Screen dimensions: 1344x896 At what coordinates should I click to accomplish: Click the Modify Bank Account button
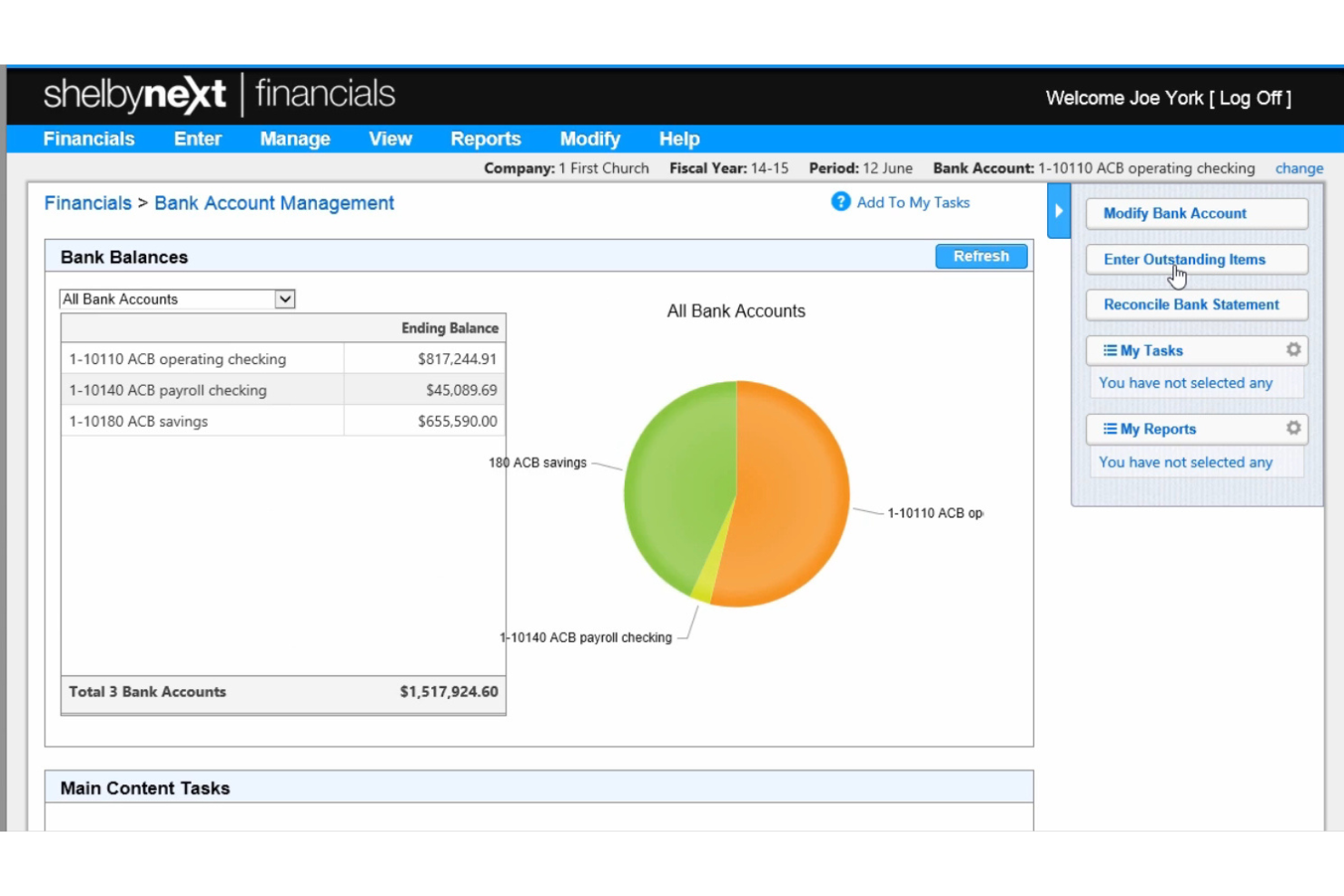tap(1196, 213)
